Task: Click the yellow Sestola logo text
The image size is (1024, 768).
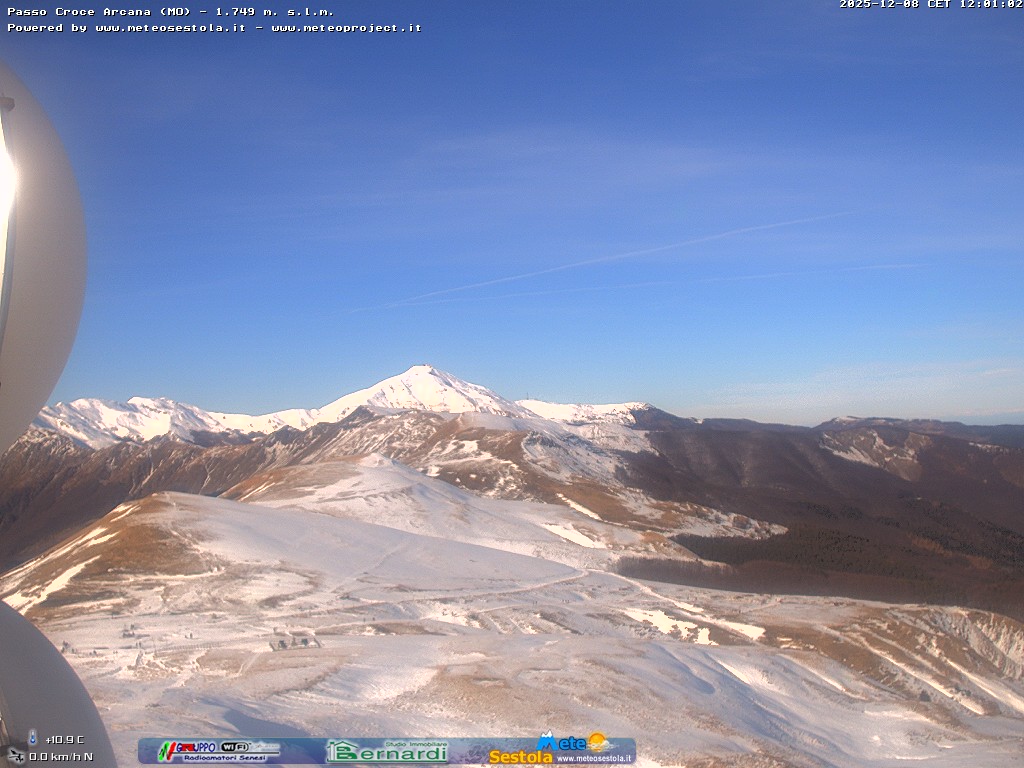Action: click(x=520, y=757)
